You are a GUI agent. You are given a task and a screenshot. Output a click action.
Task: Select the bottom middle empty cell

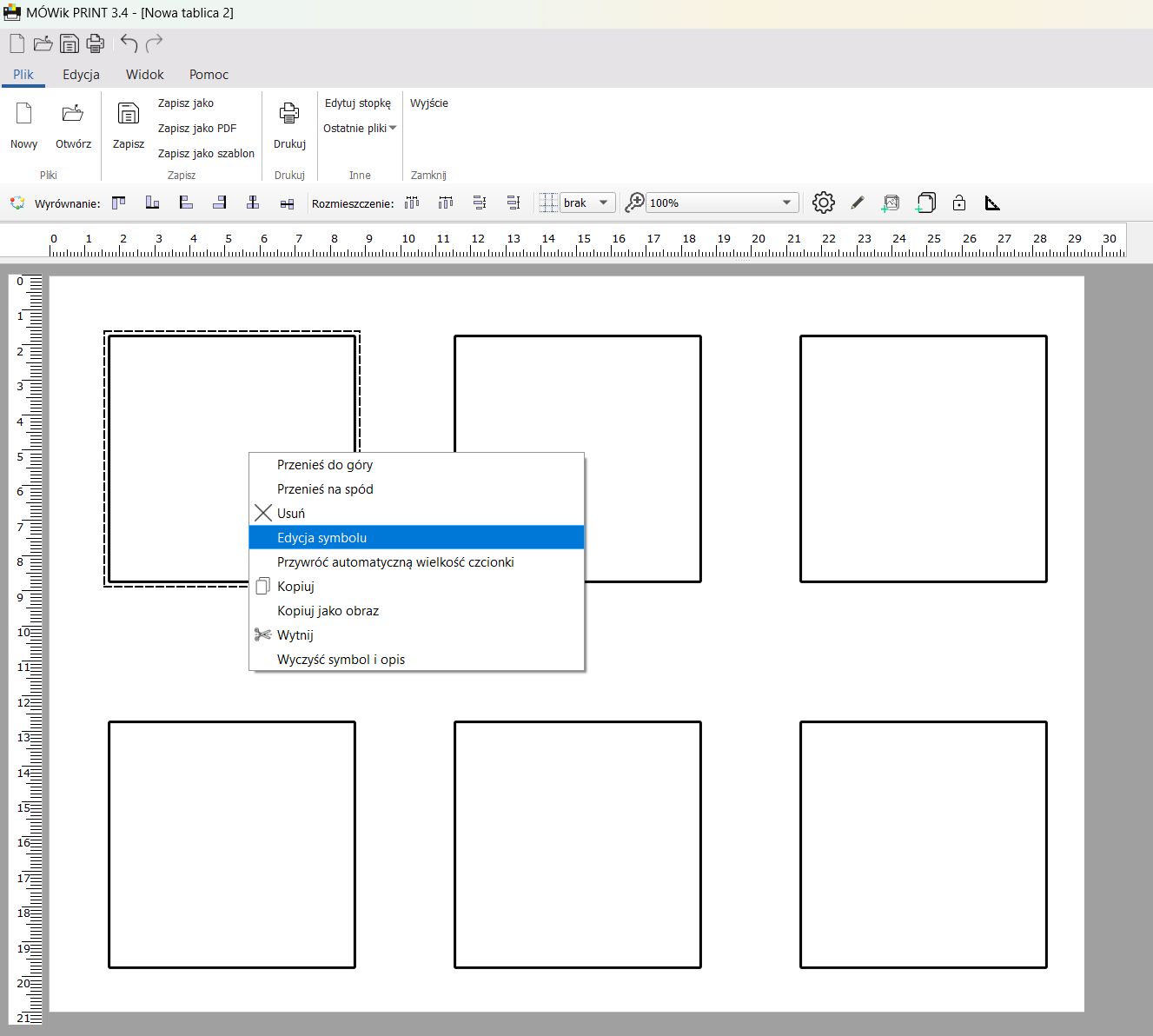point(578,845)
